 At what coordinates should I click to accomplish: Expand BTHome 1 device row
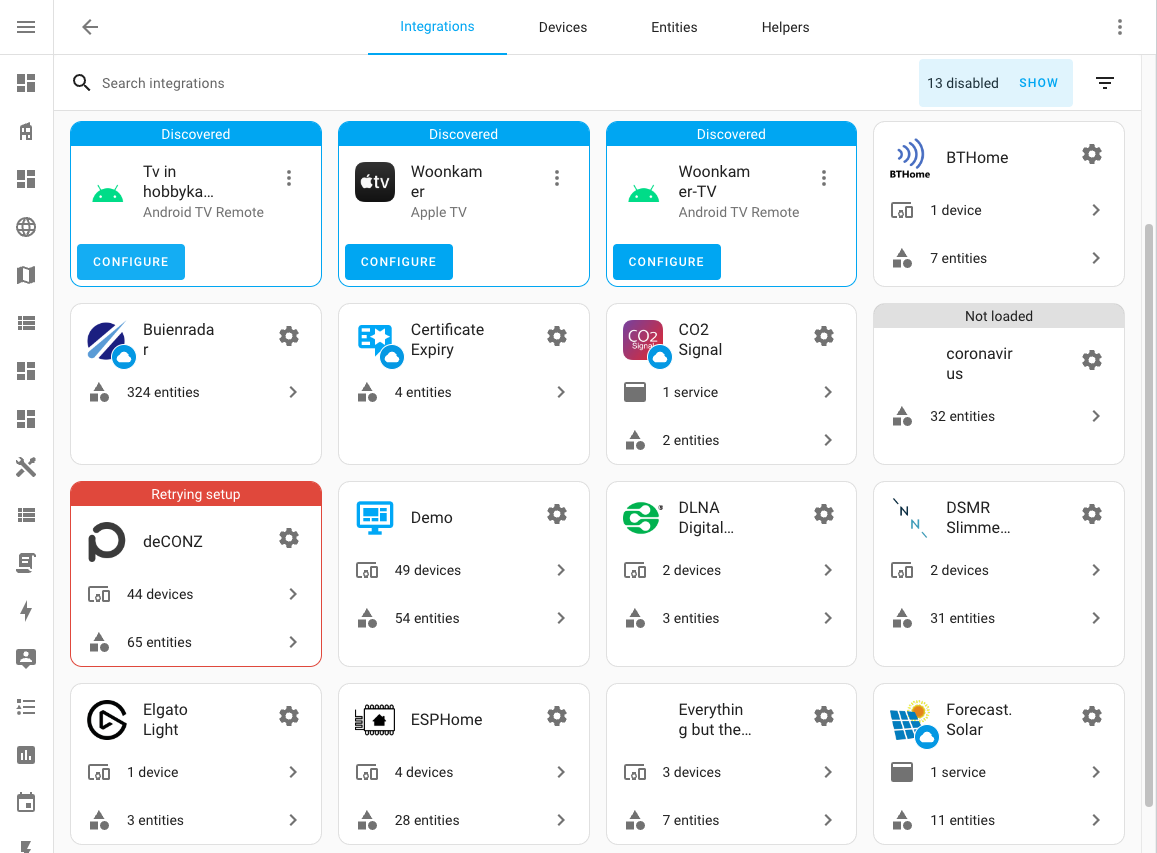click(998, 210)
